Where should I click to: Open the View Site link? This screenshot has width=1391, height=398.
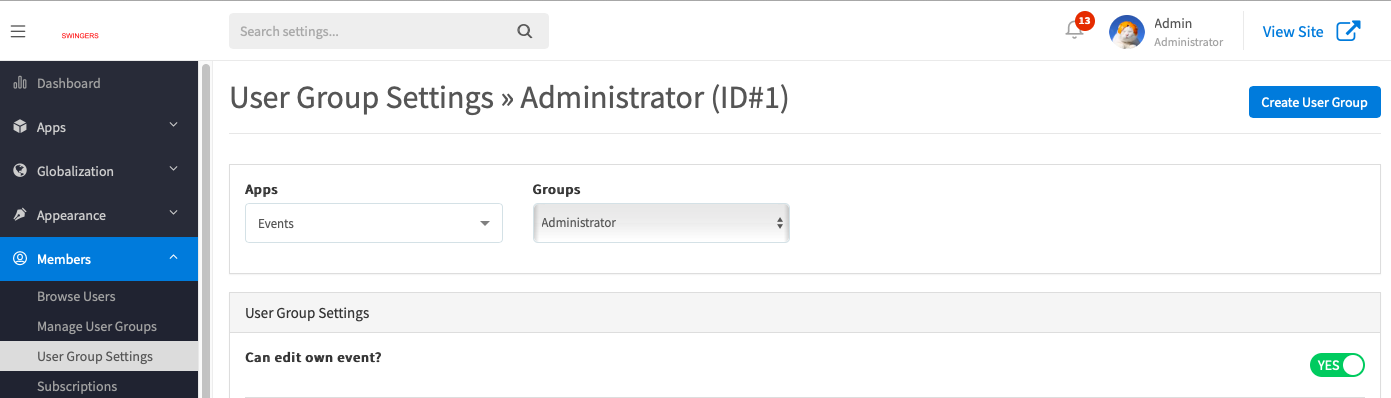point(1293,32)
